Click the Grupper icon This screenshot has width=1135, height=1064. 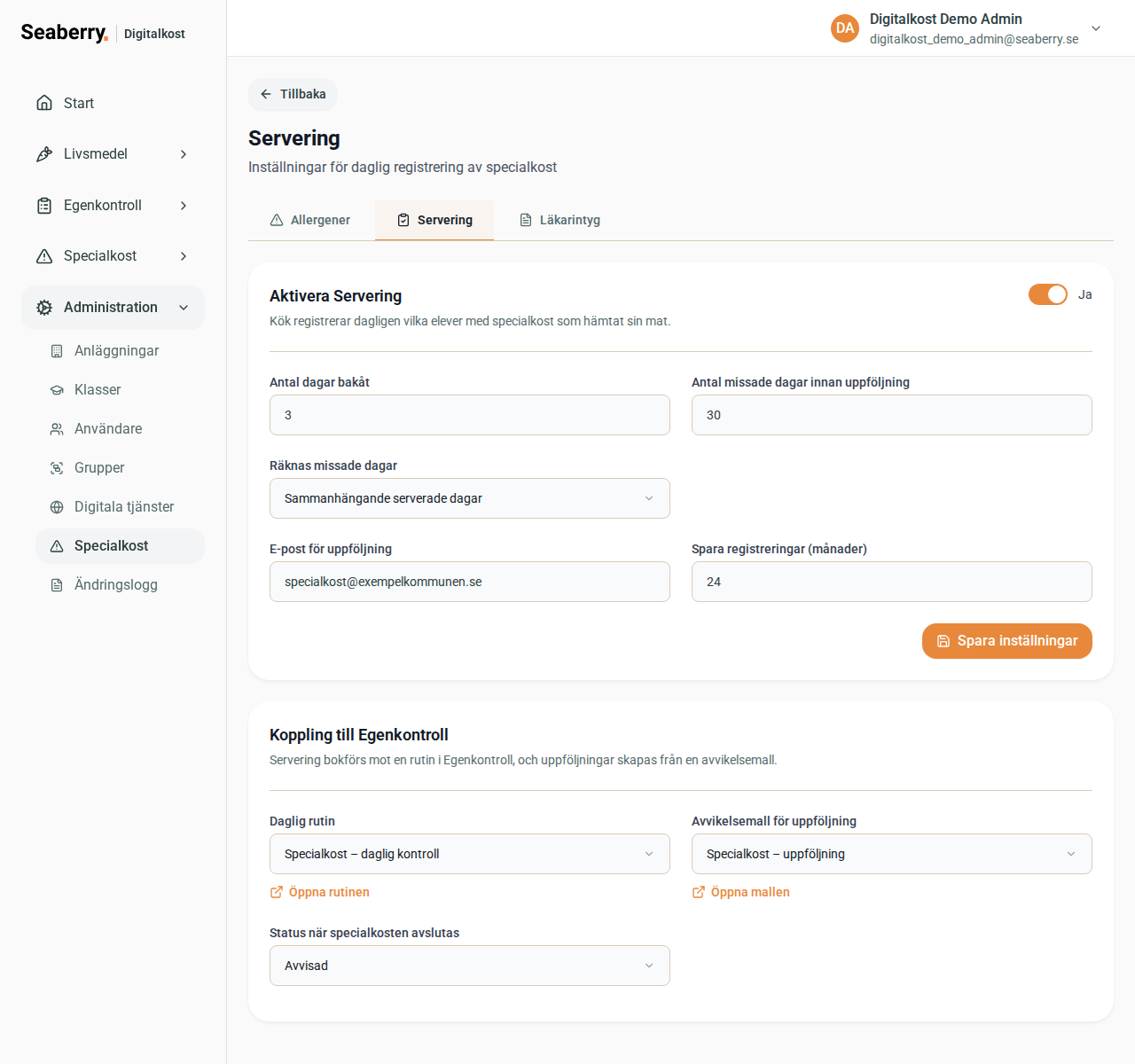57,468
